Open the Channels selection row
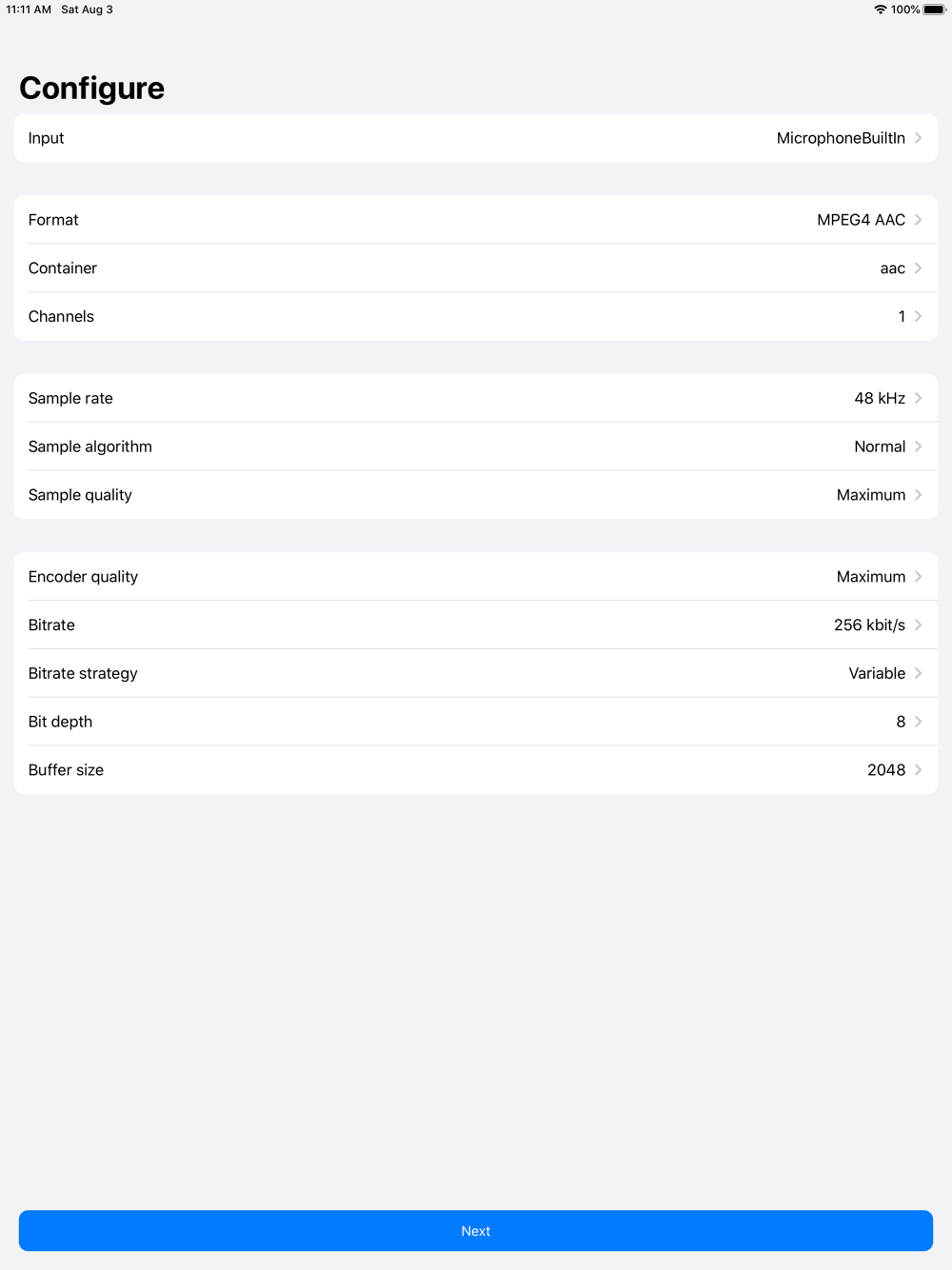The height and width of the screenshot is (1270, 952). (x=476, y=316)
